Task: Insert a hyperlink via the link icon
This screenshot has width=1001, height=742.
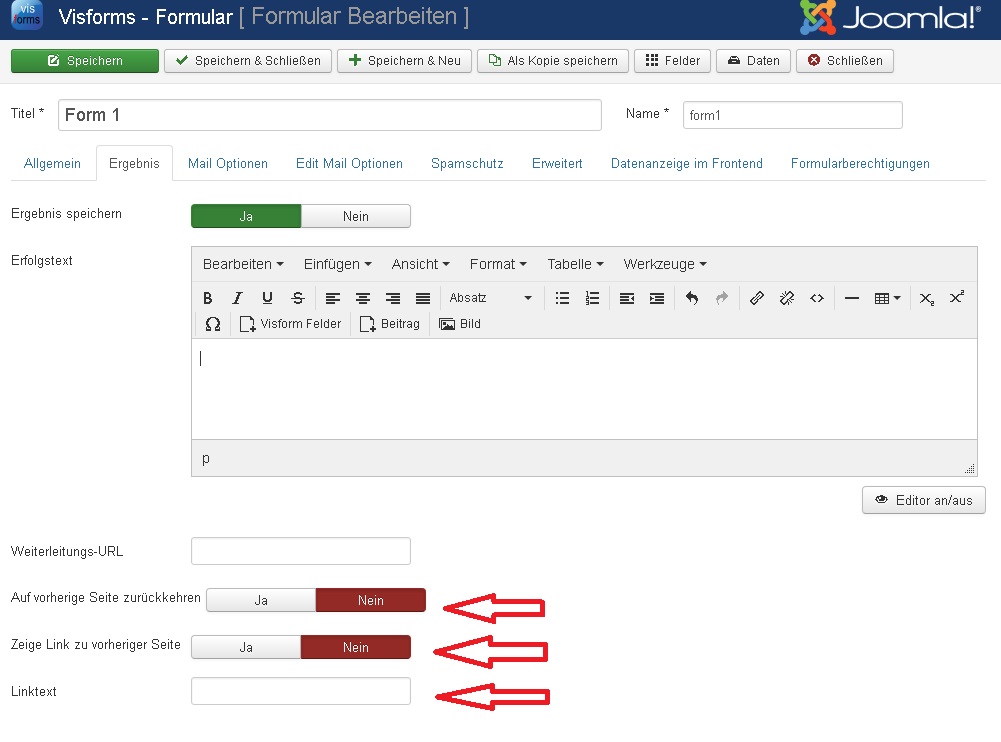Action: 757,298
